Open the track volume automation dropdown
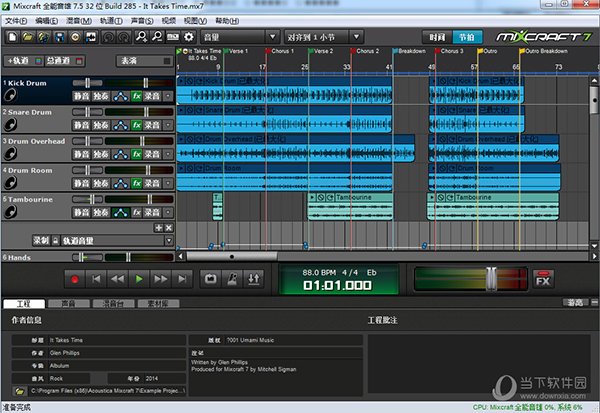The image size is (600, 413). [169, 241]
